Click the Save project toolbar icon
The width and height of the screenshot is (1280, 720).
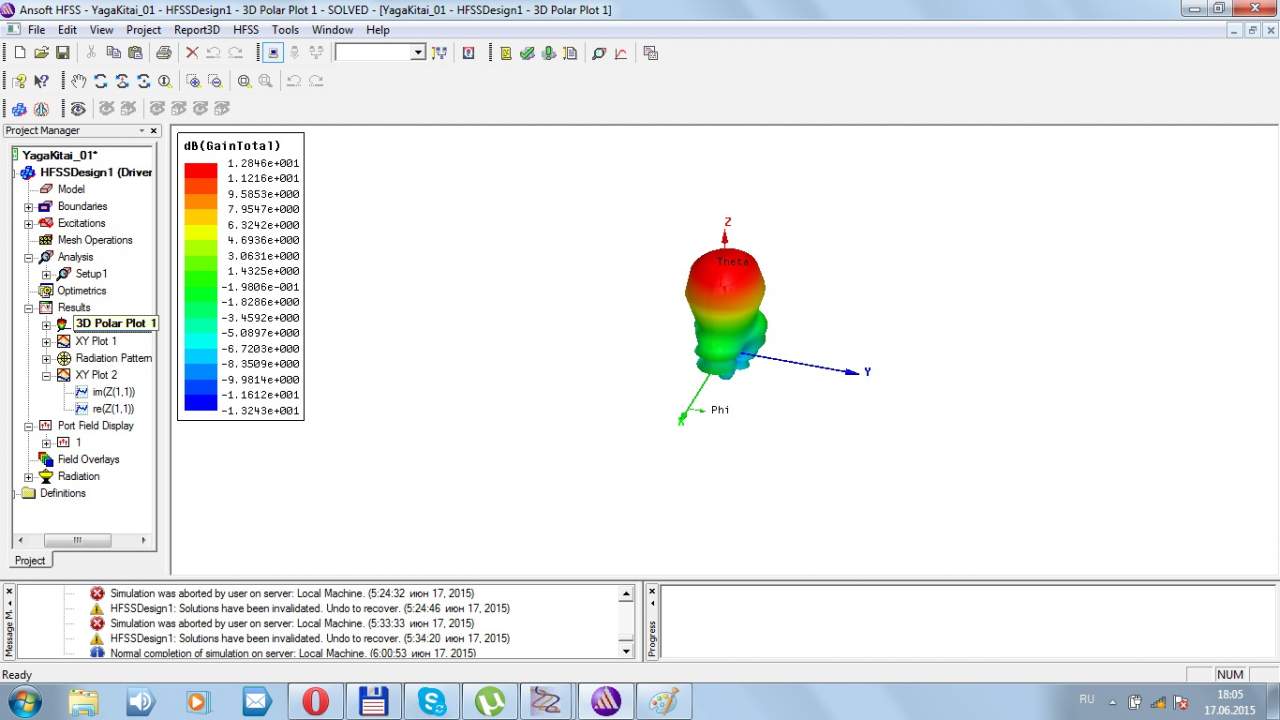click(x=63, y=53)
